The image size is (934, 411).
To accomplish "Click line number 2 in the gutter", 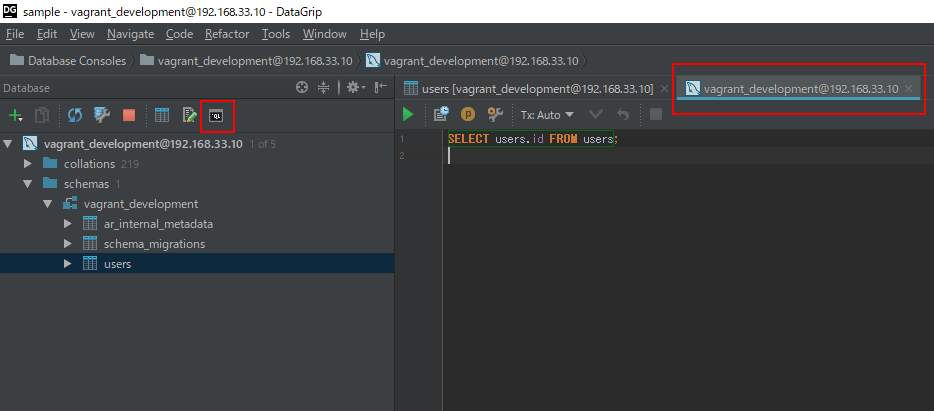I will click(x=402, y=155).
